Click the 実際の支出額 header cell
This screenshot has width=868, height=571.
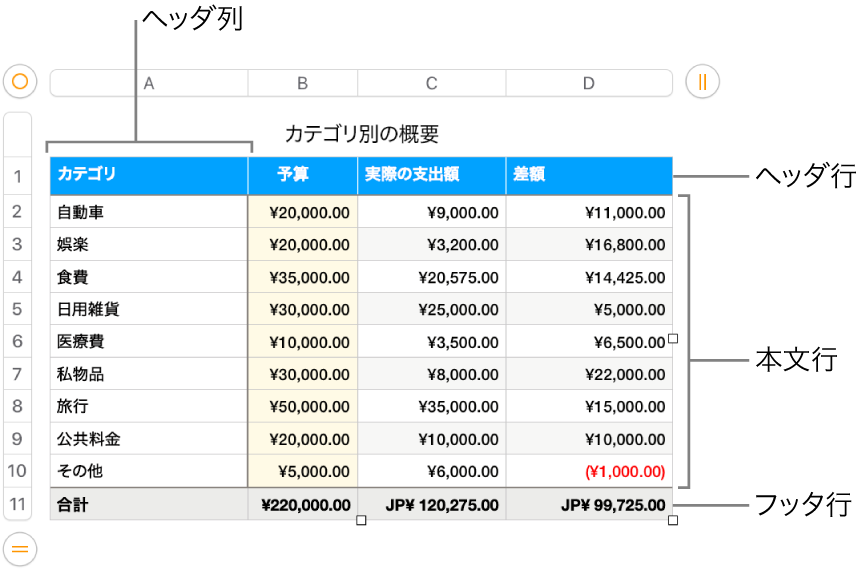coord(431,175)
